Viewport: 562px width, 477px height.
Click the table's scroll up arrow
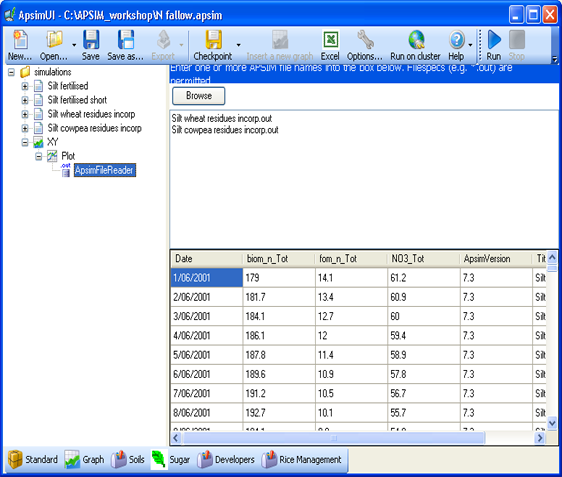pos(552,257)
